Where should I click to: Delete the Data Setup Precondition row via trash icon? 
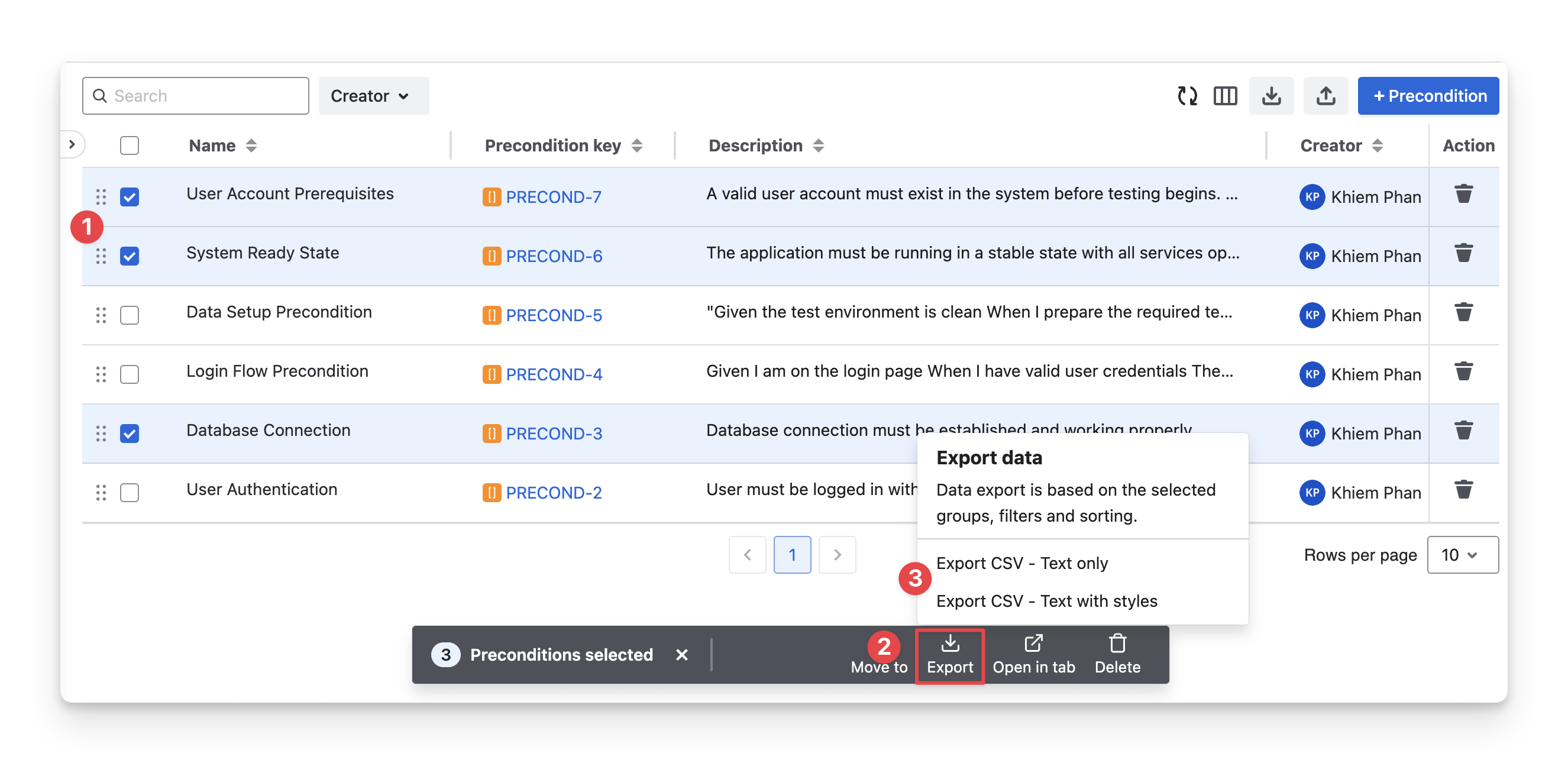pos(1463,313)
